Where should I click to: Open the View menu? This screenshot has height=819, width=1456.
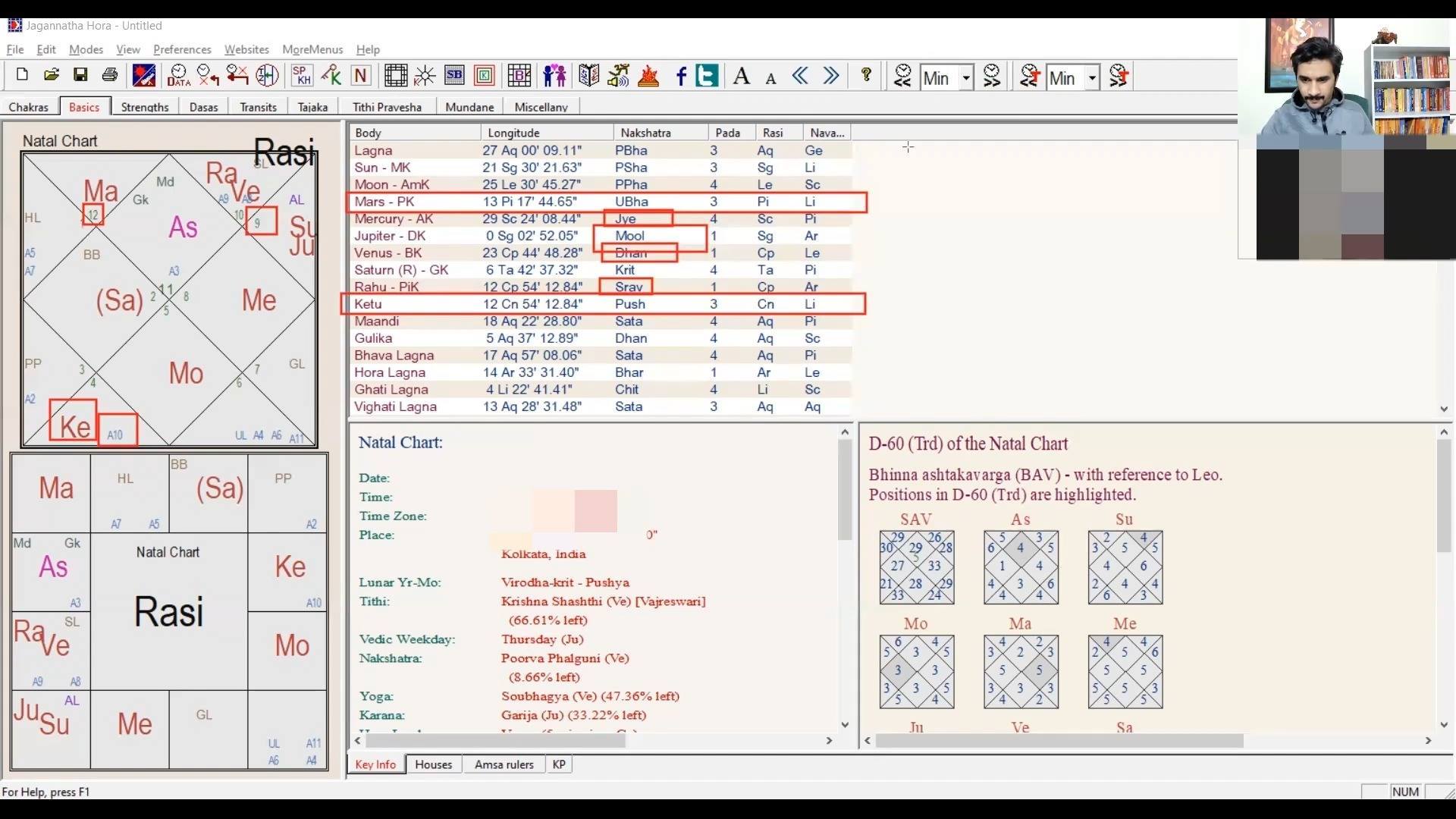point(128,49)
